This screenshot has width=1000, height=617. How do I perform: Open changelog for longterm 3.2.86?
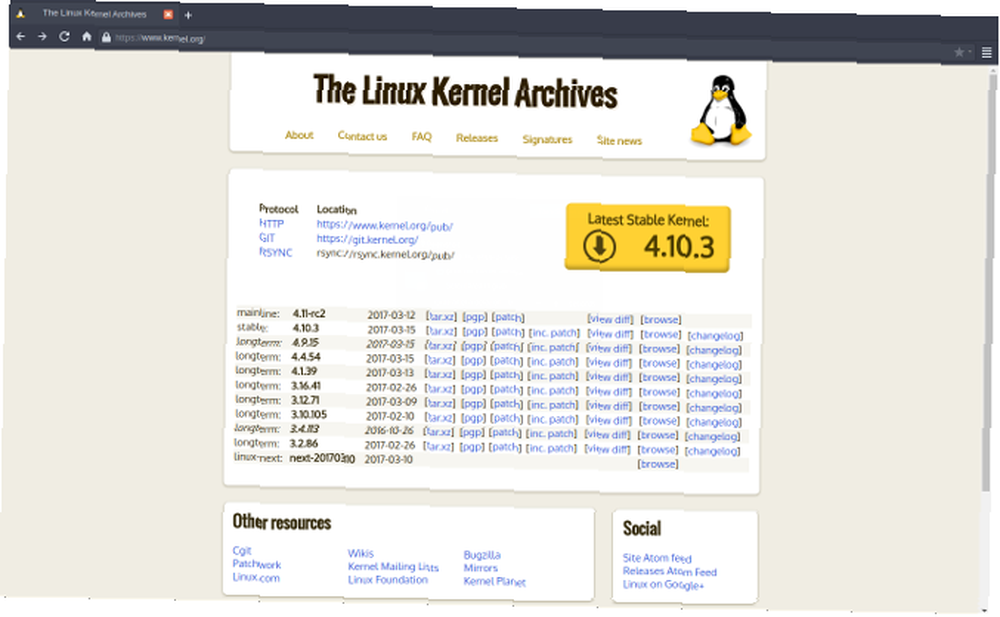(x=712, y=451)
